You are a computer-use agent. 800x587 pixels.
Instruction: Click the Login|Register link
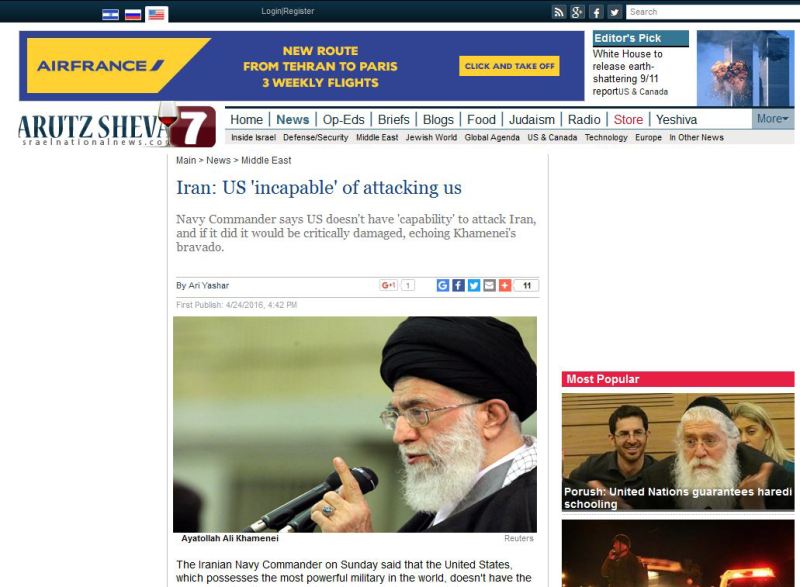click(288, 11)
